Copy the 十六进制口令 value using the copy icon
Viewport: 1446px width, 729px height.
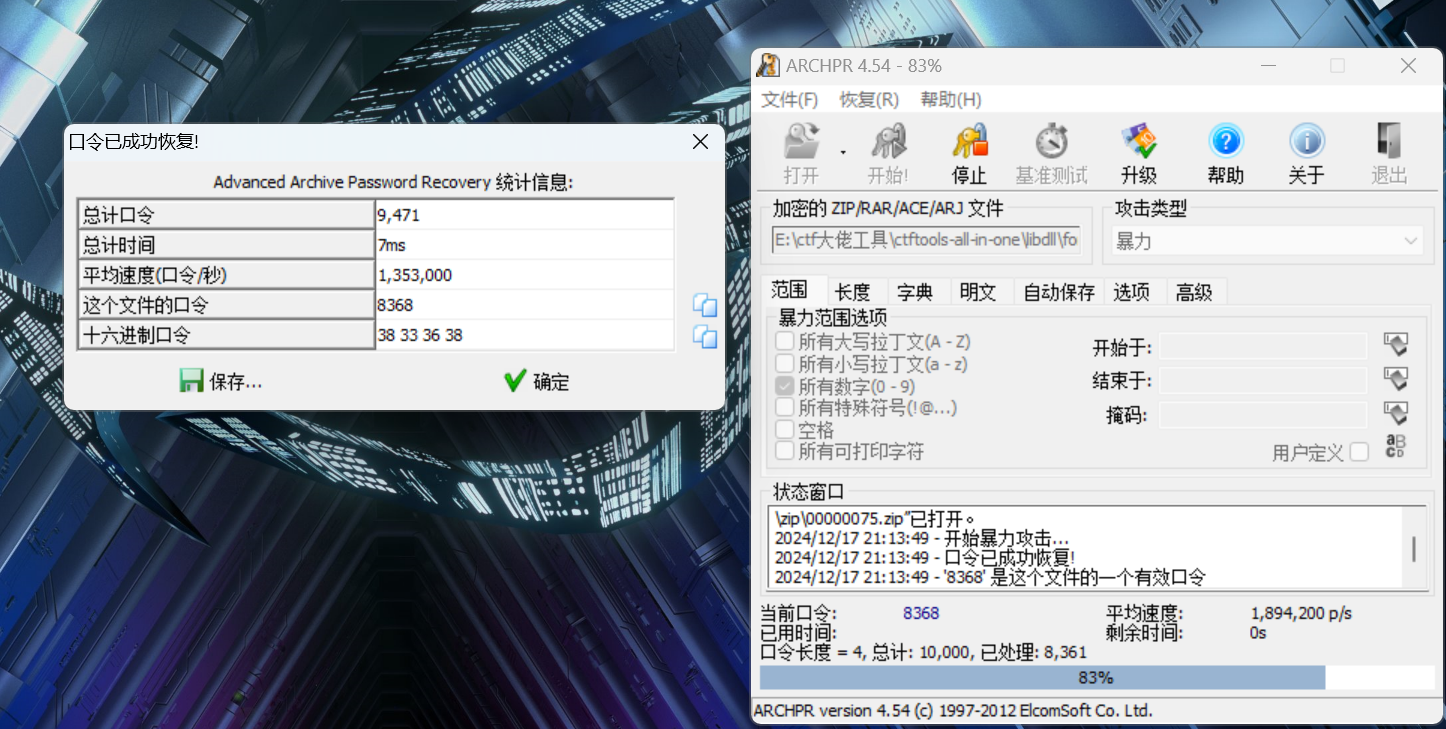(705, 336)
